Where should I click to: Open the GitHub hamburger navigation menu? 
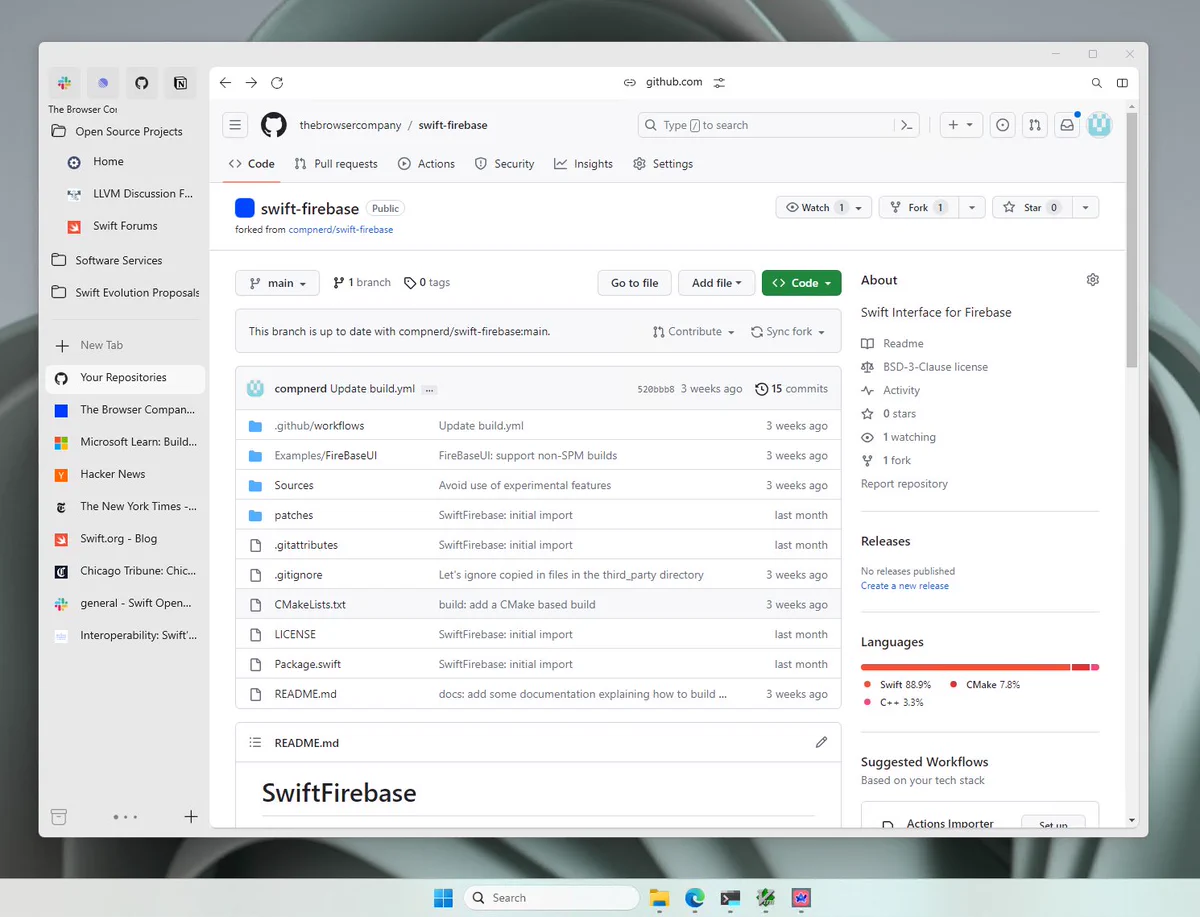235,125
